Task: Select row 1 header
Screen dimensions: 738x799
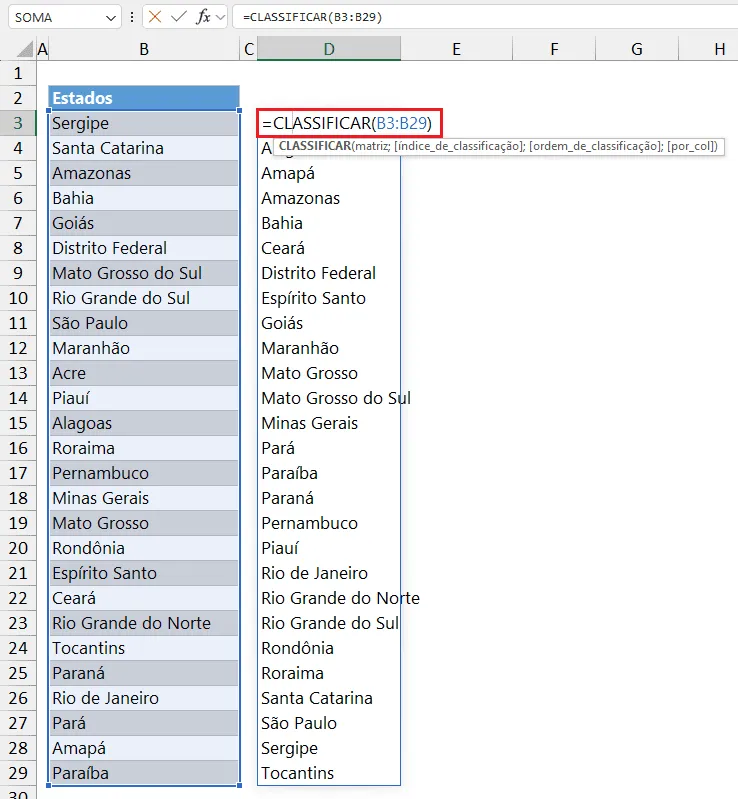Action: point(18,73)
